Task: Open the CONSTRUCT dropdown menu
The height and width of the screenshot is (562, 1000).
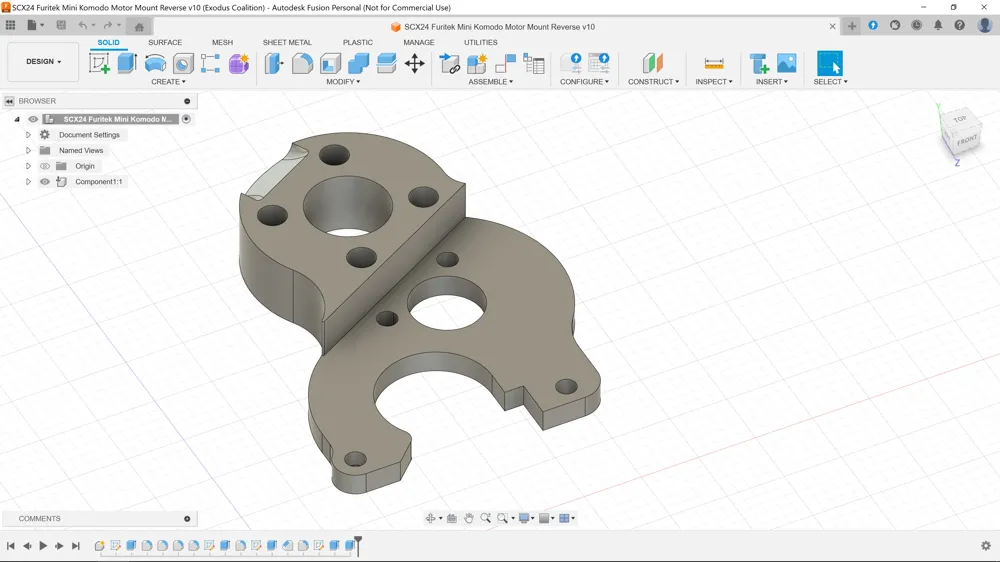Action: click(653, 82)
